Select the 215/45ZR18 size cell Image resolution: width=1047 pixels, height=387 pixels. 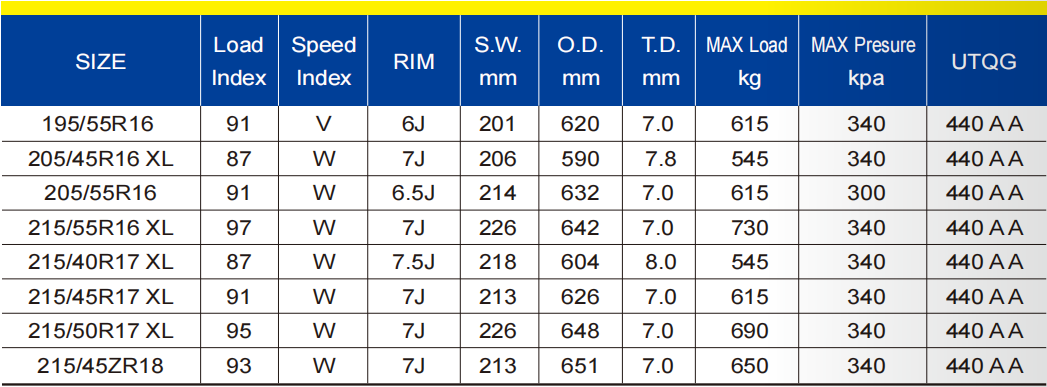100,366
